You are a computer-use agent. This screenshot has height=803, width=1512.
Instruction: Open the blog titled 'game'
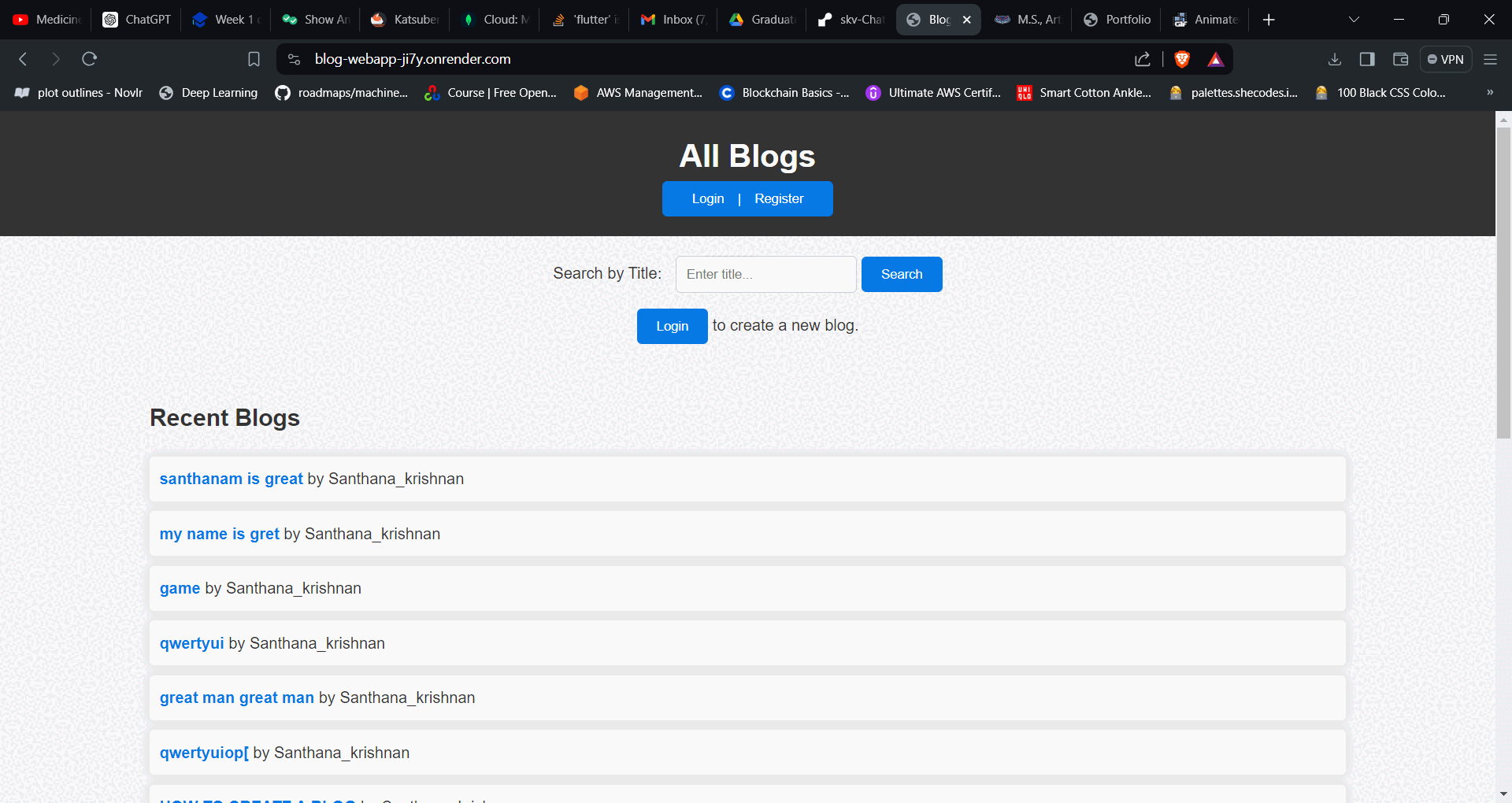click(180, 588)
